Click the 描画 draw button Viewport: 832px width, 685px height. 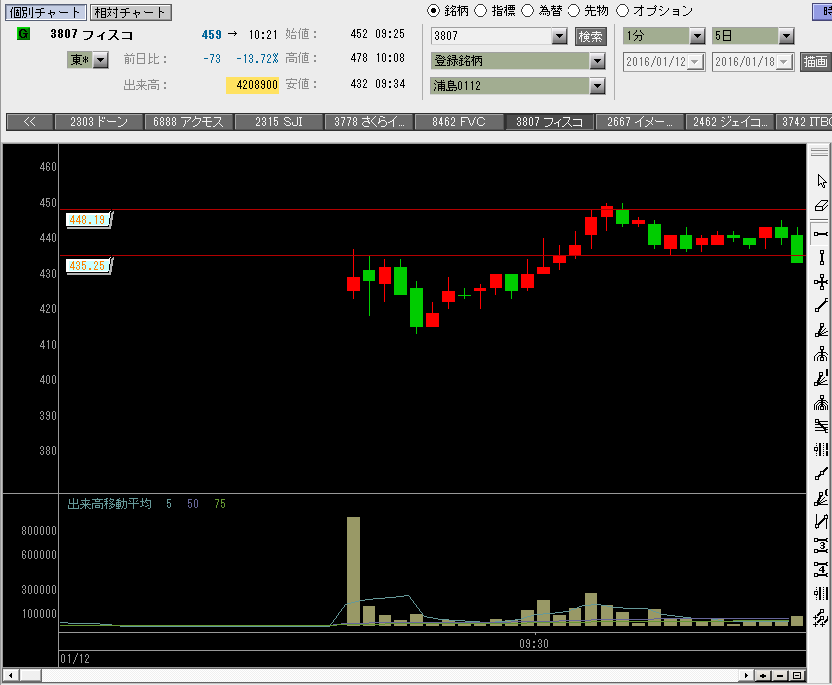pos(816,62)
